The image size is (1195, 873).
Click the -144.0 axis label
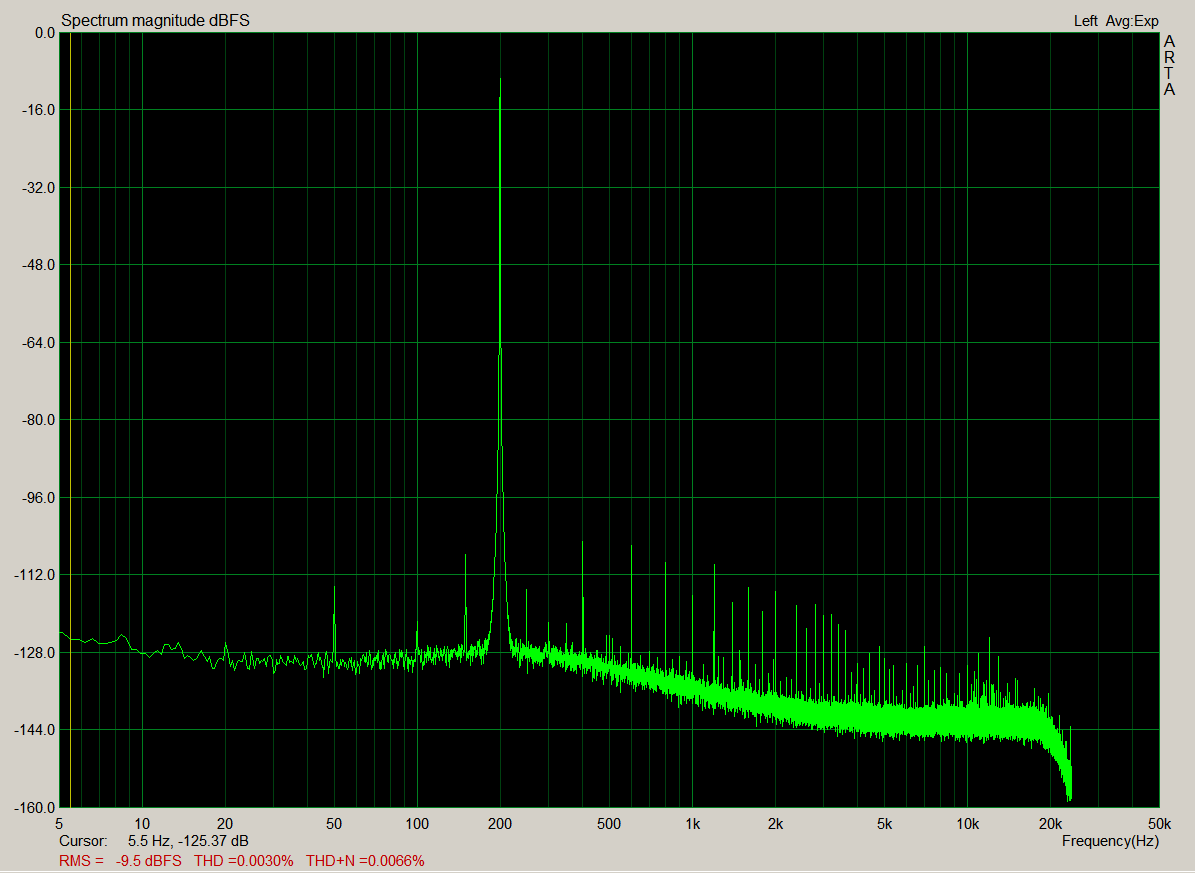pyautogui.click(x=36, y=730)
